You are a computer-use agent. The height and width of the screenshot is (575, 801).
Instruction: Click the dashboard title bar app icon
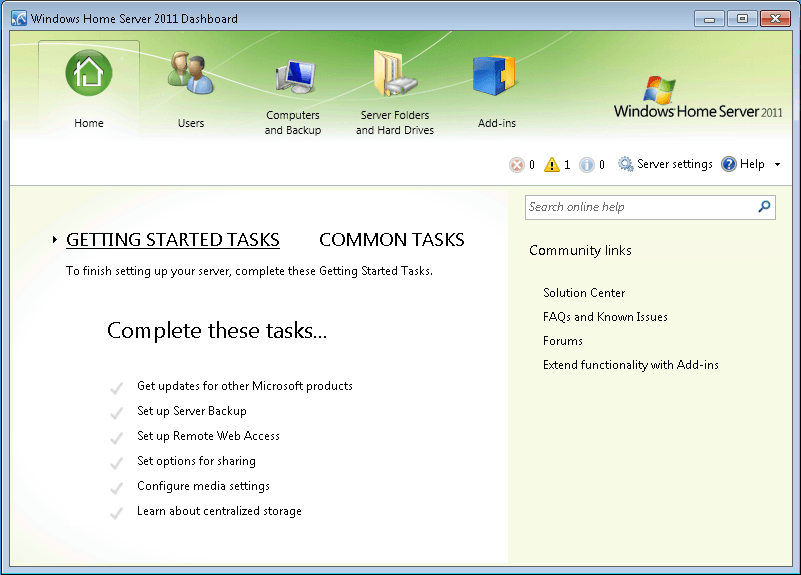19,18
